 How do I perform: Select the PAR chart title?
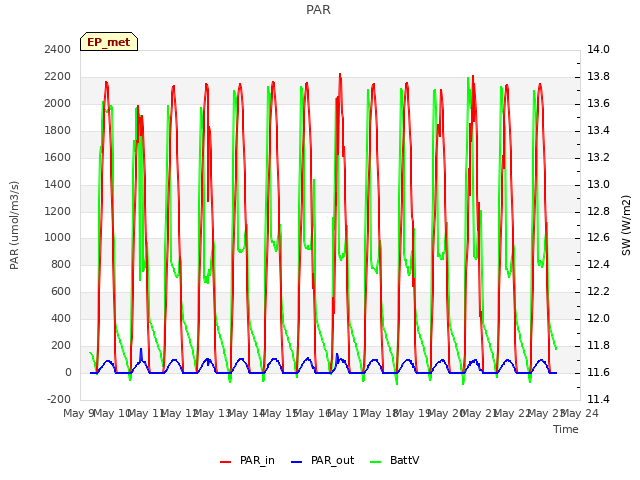(x=318, y=10)
